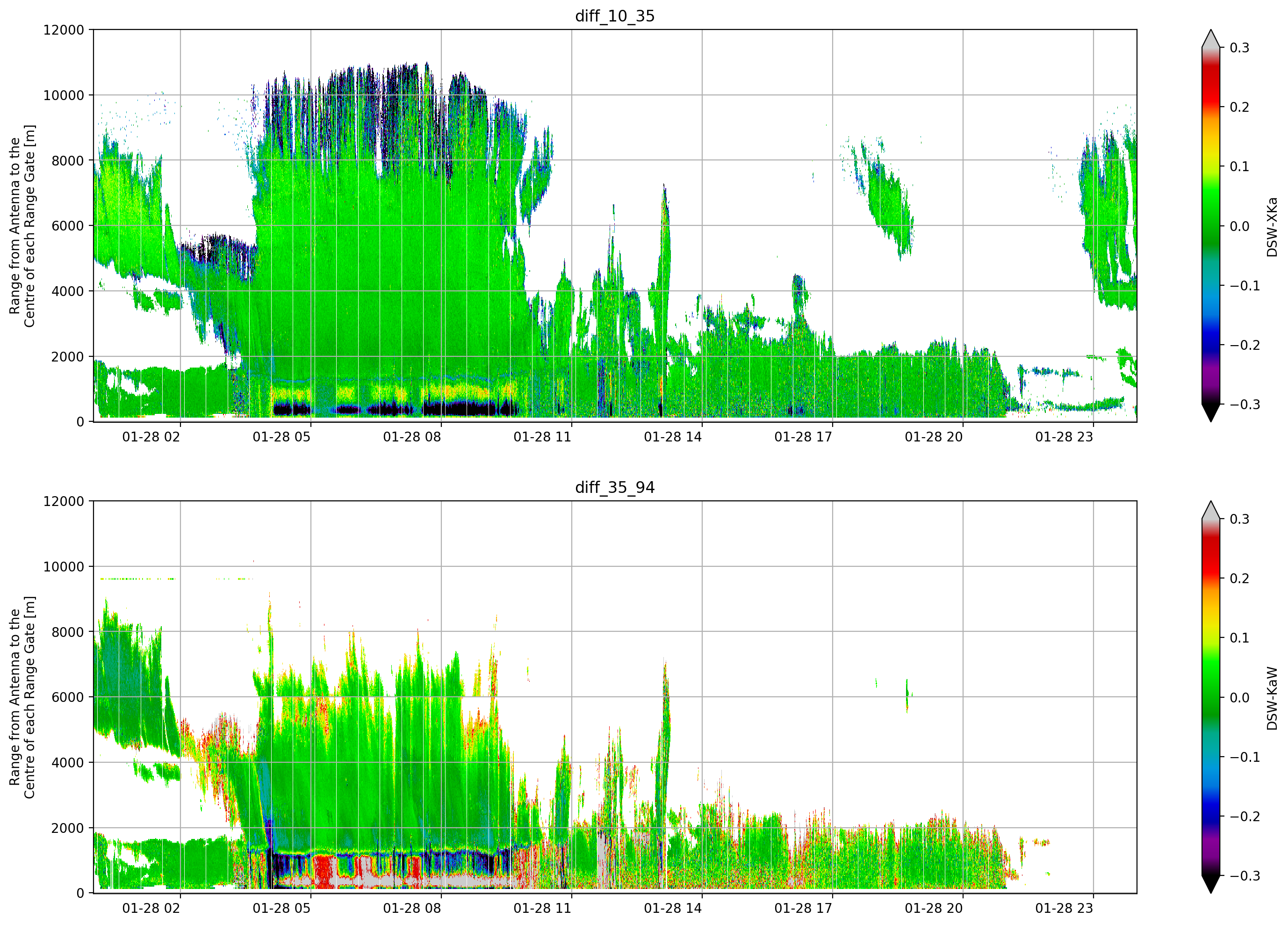Click the 0.1 tick on DSW-XKa colorbar
The width and height of the screenshot is (1288, 925).
[x=1240, y=166]
